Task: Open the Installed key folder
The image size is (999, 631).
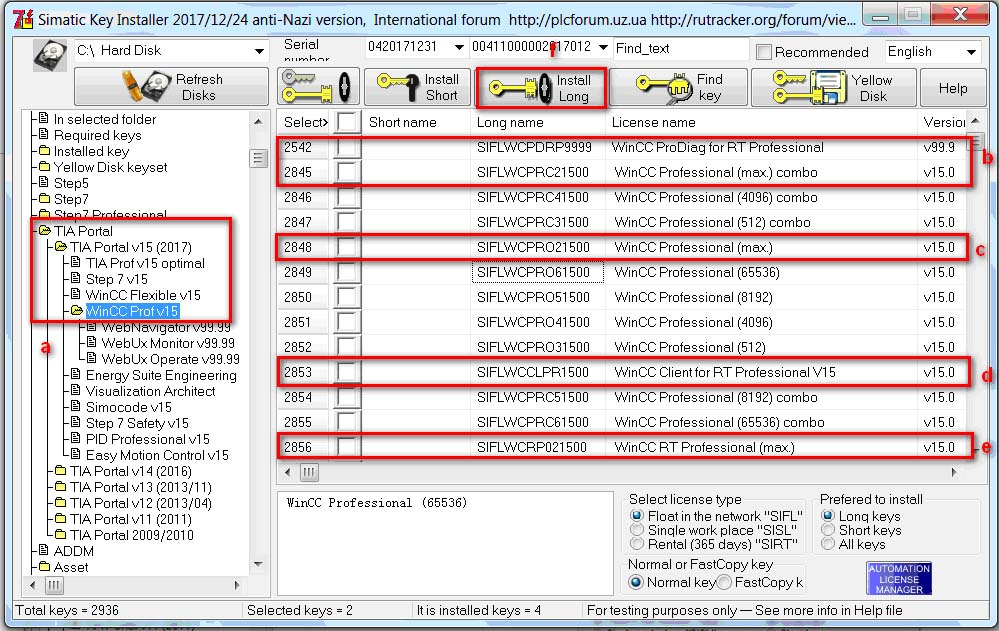Action: (91, 151)
